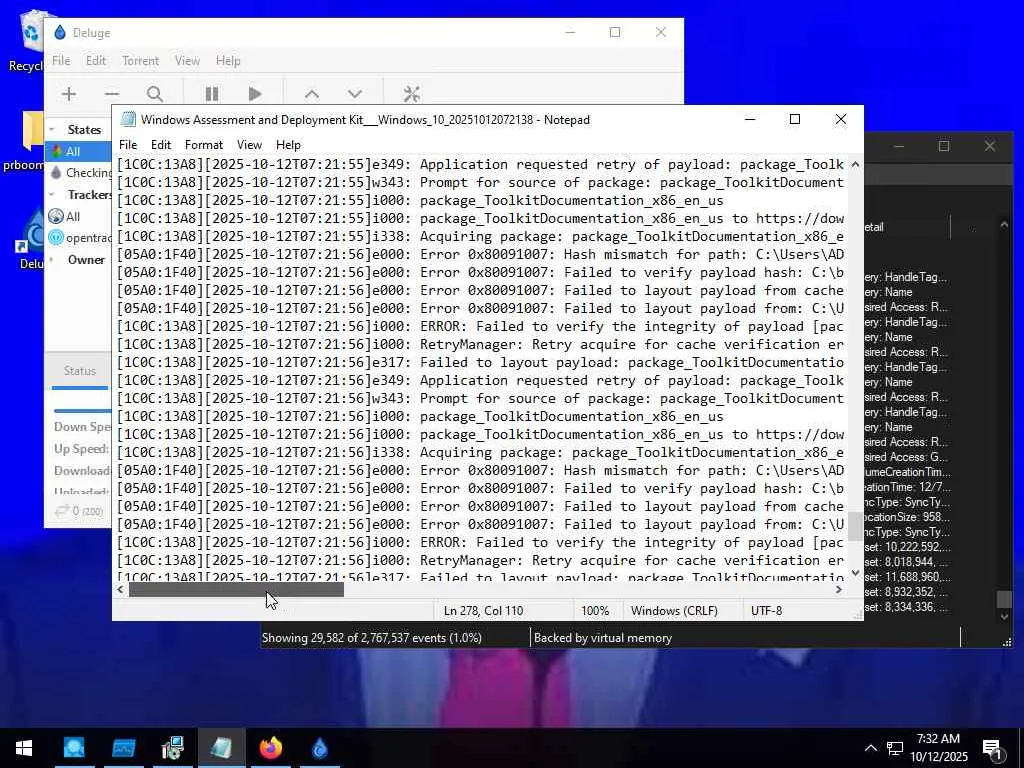1024x768 pixels.
Task: Open the monitor graph app in taskbar
Action: point(123,748)
